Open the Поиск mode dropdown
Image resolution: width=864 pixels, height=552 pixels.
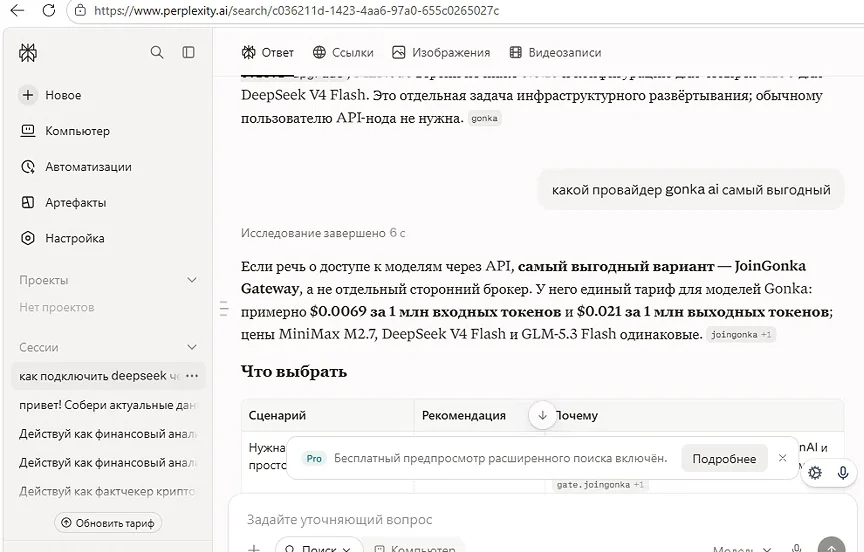point(319,546)
